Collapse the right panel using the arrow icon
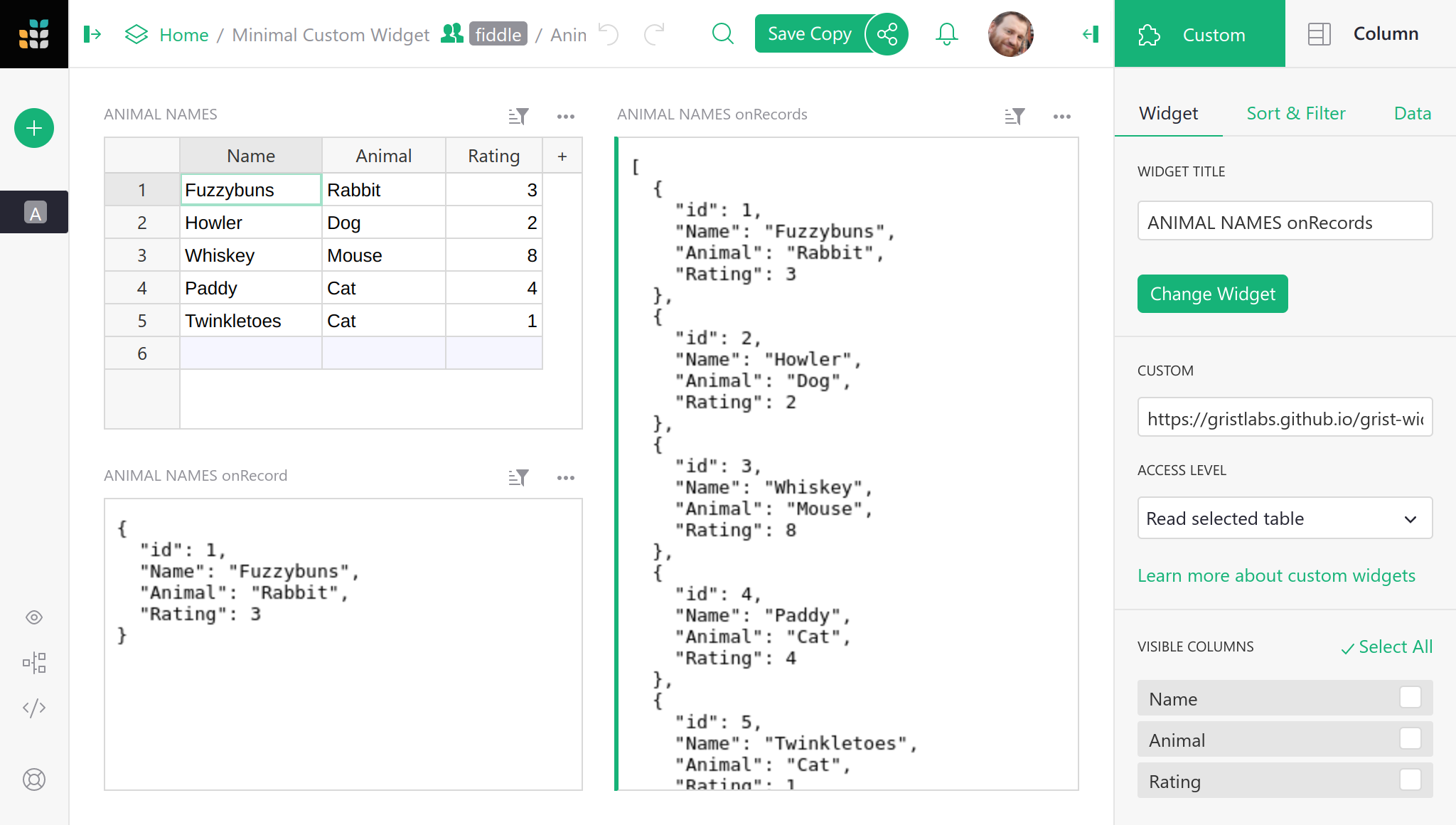The height and width of the screenshot is (825, 1456). (x=1090, y=33)
